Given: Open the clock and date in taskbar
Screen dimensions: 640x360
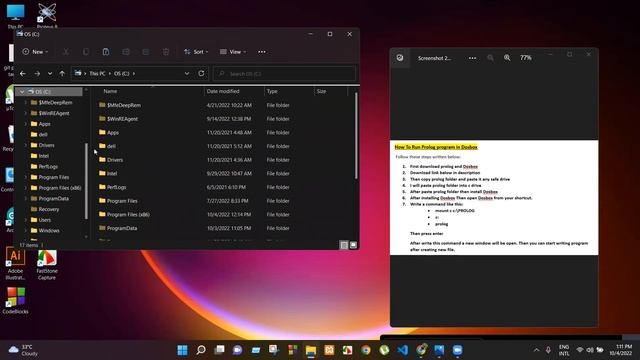Looking at the screenshot, I should pyautogui.click(x=621, y=350).
